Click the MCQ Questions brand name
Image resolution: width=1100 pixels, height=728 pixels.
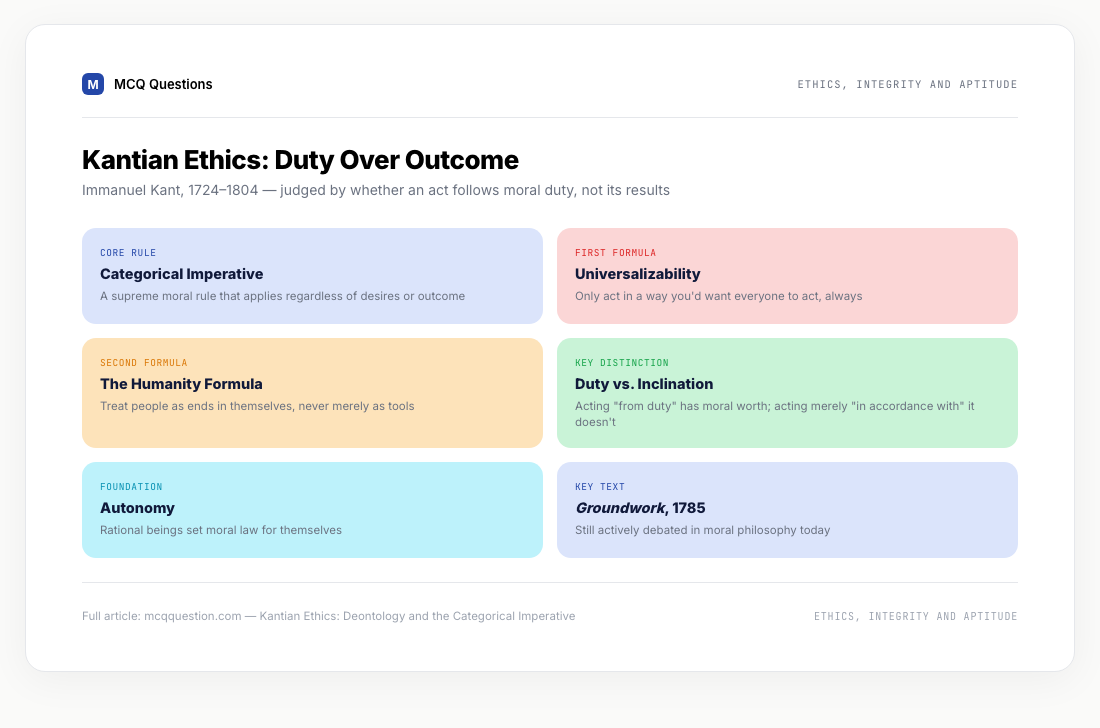pos(163,84)
